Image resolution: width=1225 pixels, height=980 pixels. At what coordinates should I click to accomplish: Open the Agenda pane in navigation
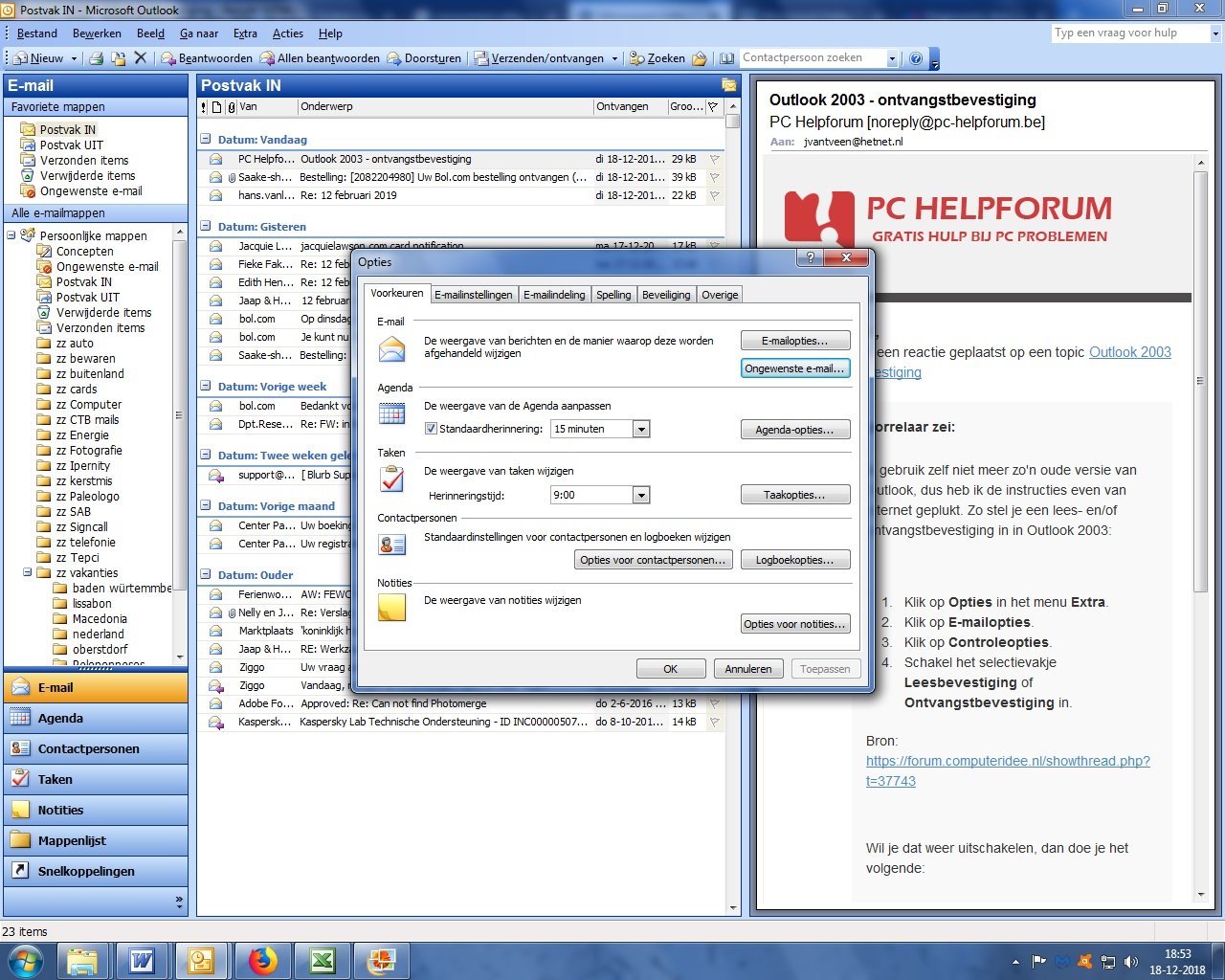click(96, 718)
